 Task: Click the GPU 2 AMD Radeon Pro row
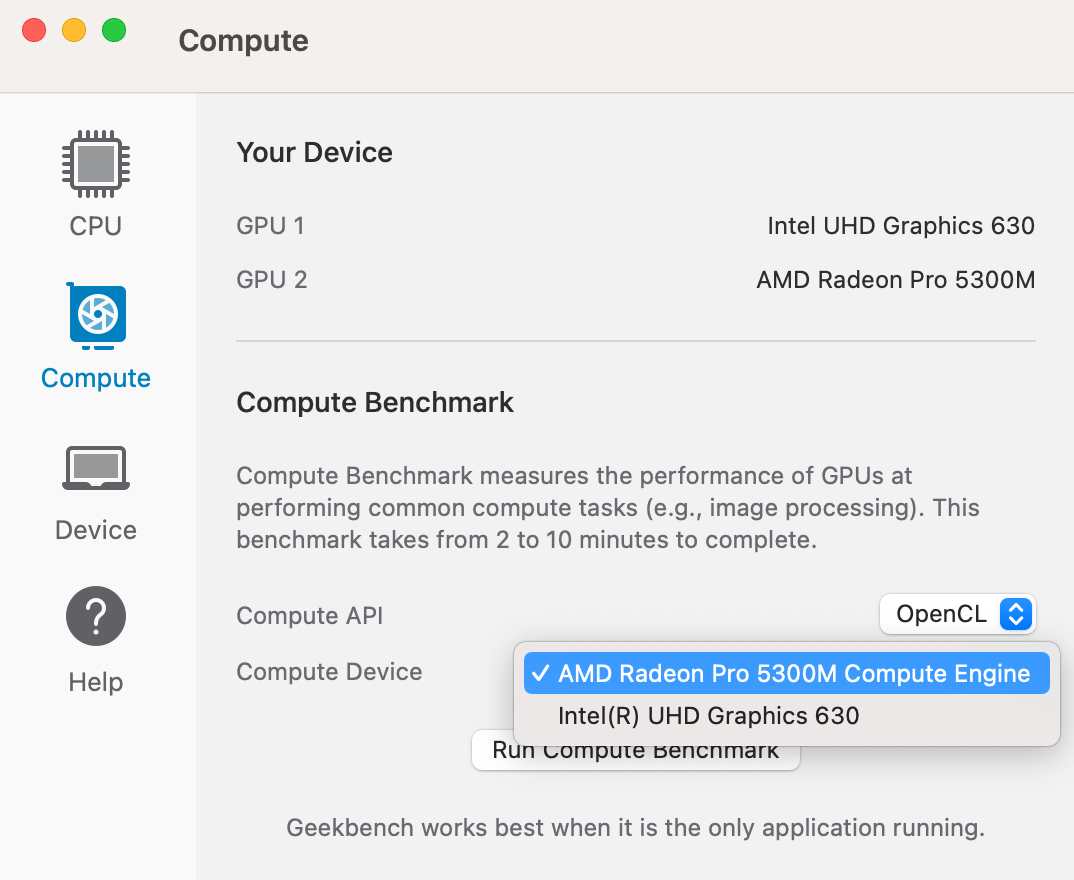636,280
